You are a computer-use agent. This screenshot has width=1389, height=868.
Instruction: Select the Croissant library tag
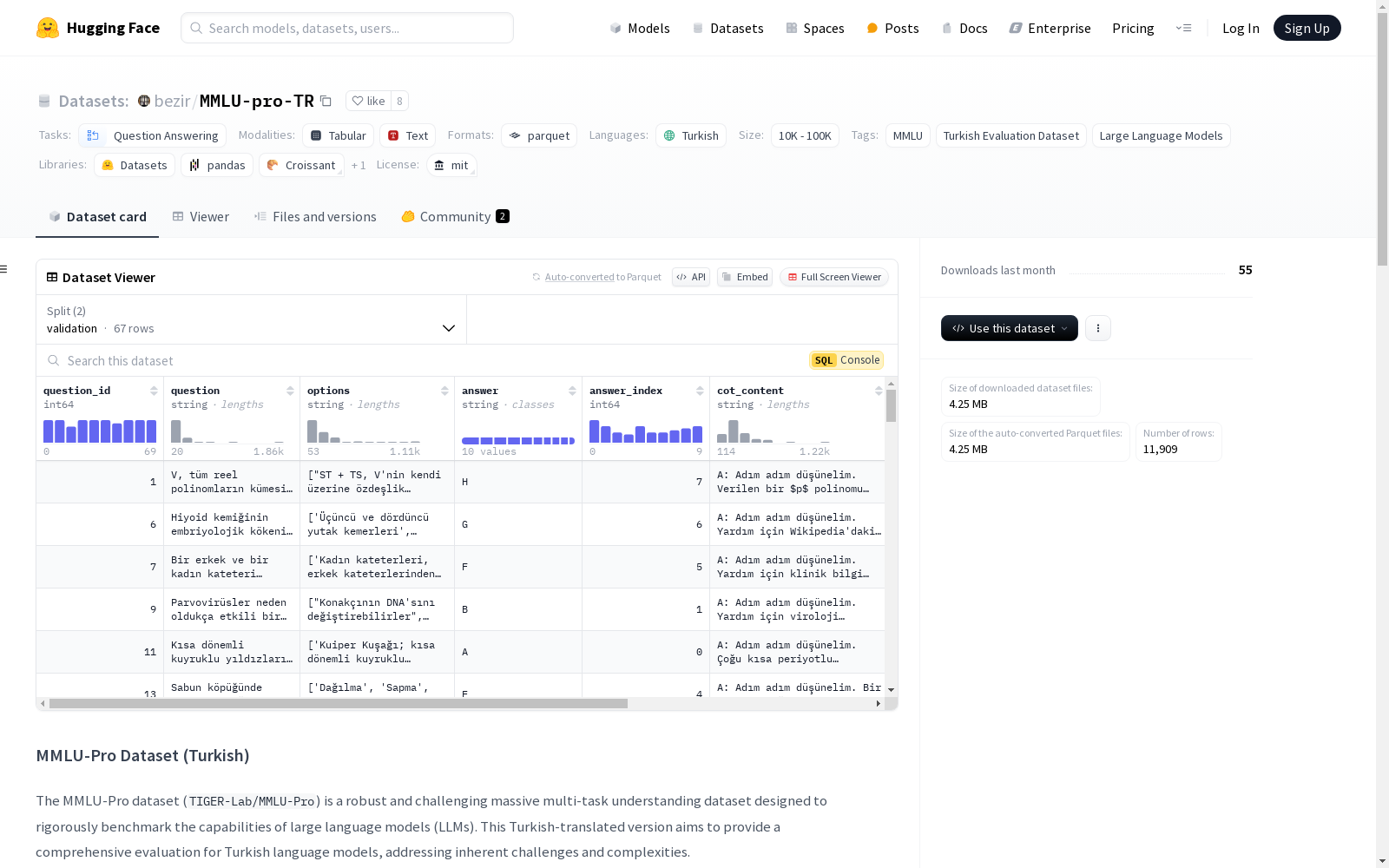pyautogui.click(x=301, y=165)
